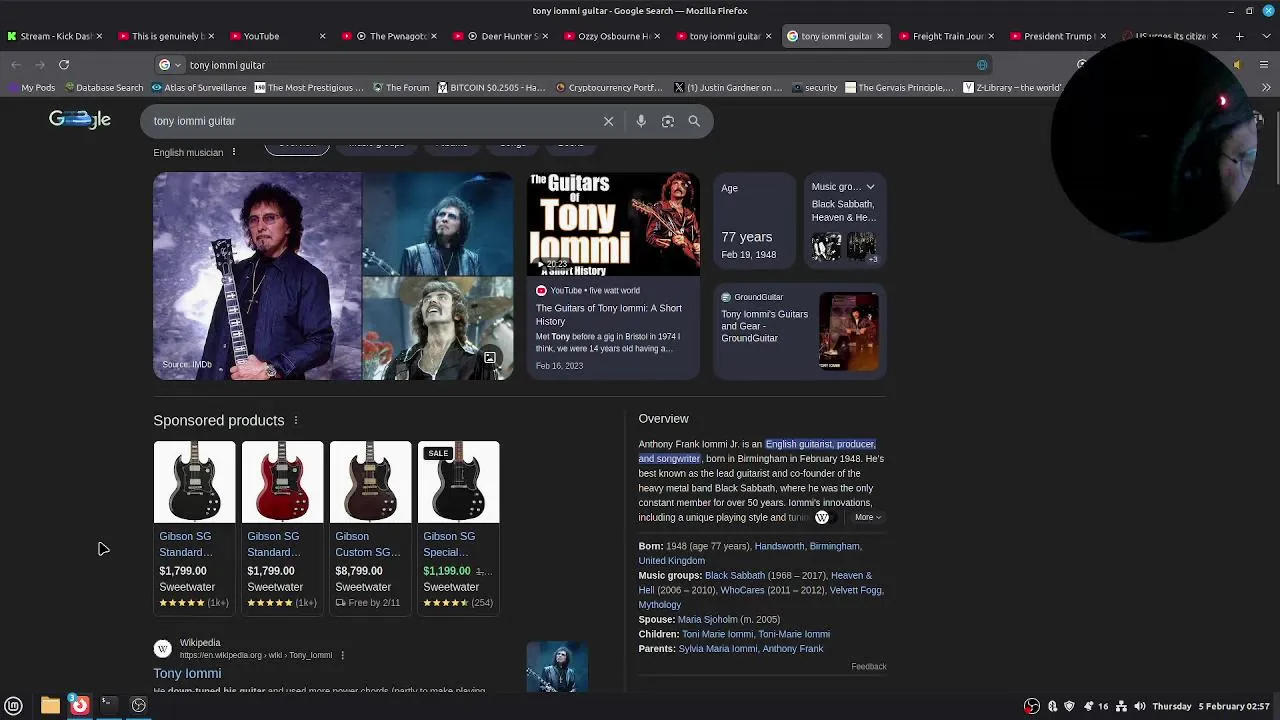The image size is (1280, 720).
Task: Open the Wikipedia result's thumbnail image
Action: (x=557, y=667)
